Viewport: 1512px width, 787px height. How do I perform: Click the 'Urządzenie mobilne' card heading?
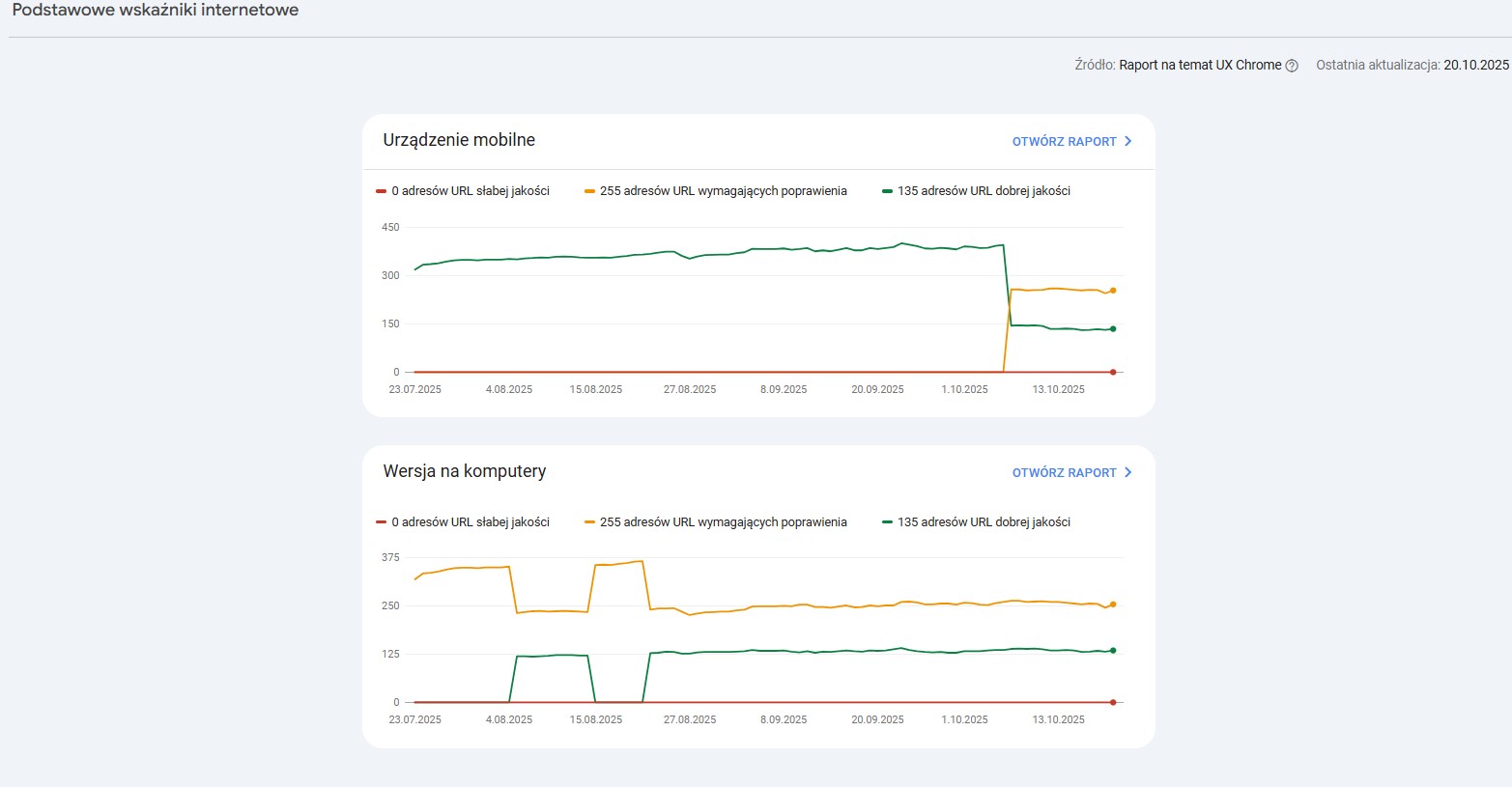459,140
